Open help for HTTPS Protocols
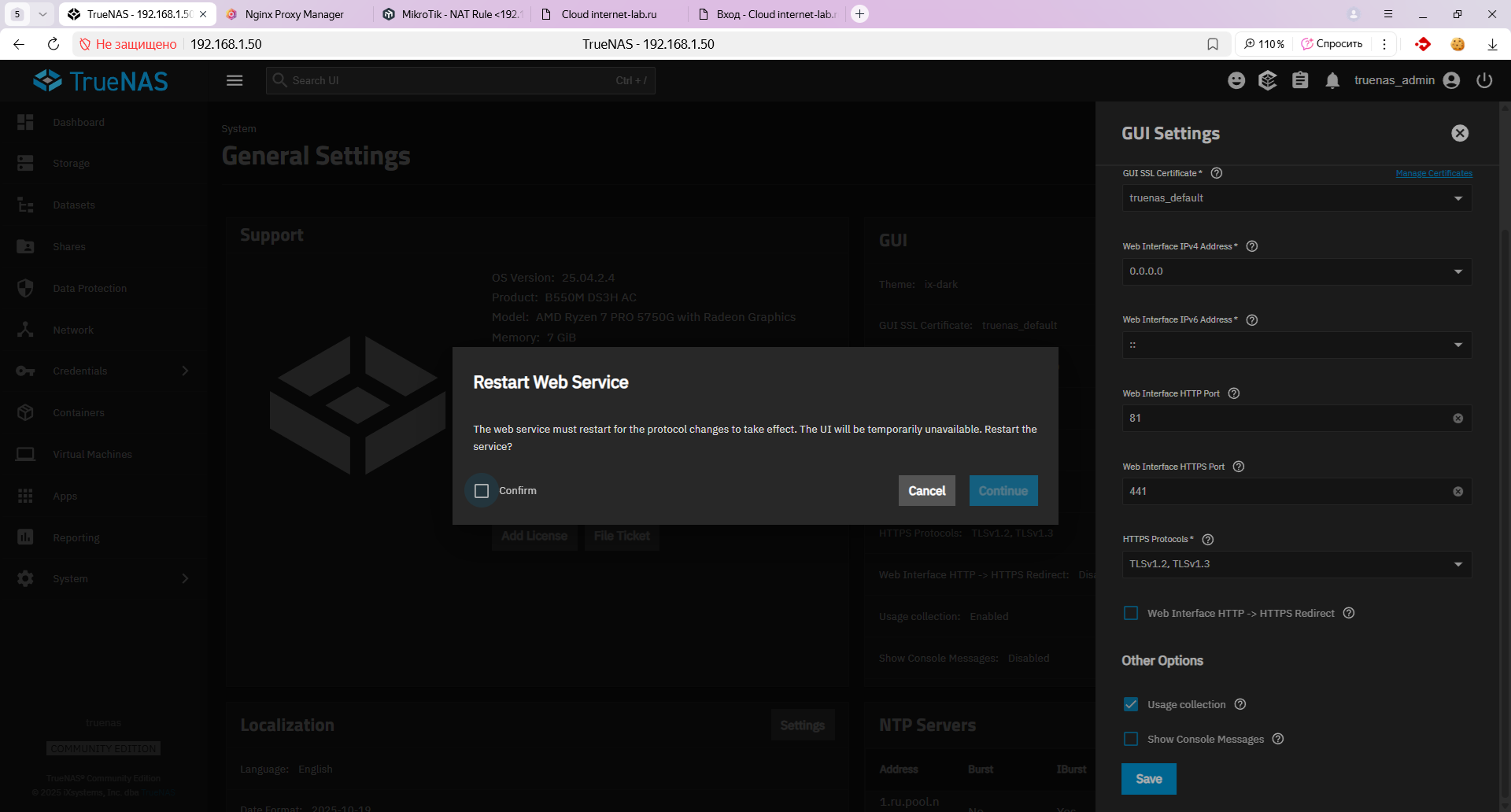 click(x=1208, y=540)
